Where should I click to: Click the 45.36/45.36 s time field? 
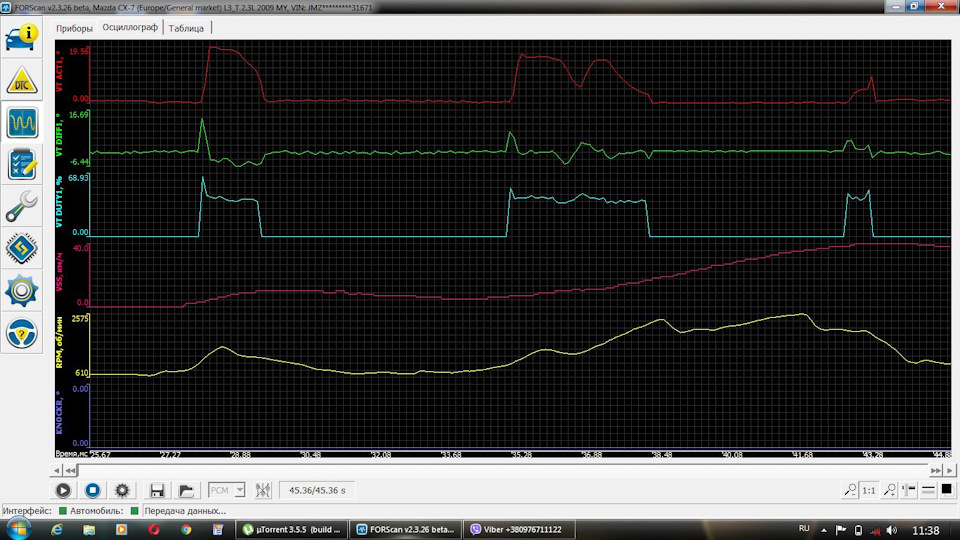tap(317, 490)
